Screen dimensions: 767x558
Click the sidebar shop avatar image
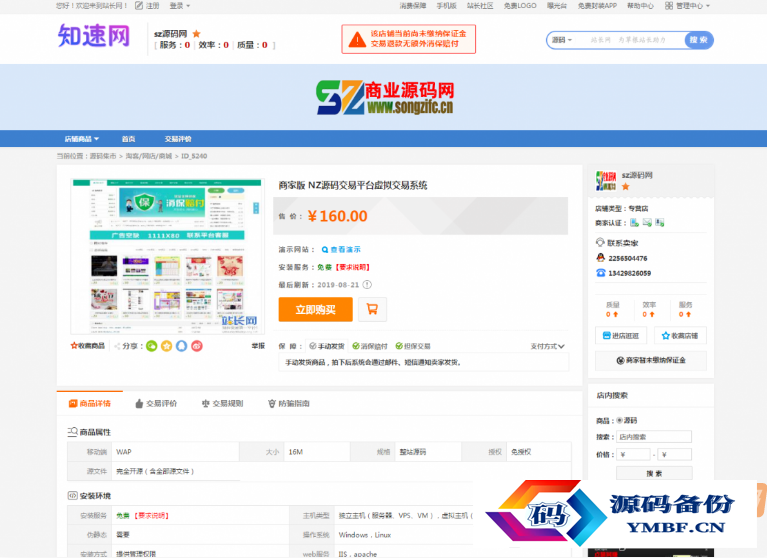606,181
